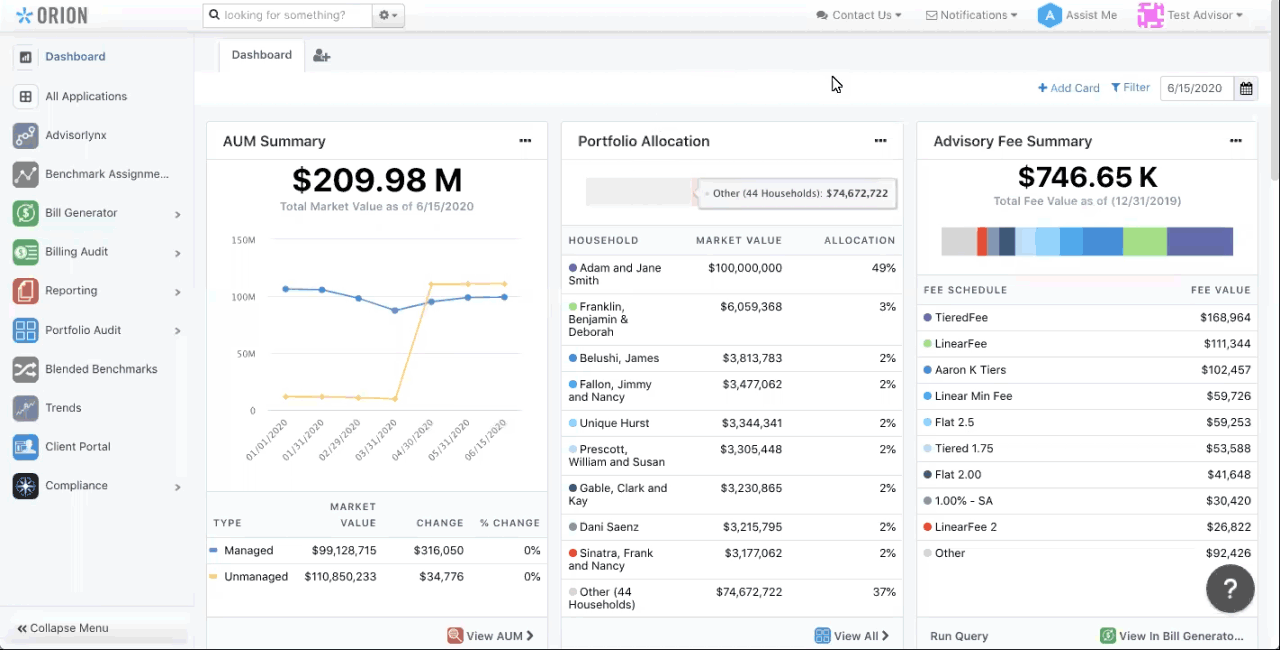The image size is (1280, 650).
Task: Open the Billing Audit sidebar icon
Action: (26, 252)
